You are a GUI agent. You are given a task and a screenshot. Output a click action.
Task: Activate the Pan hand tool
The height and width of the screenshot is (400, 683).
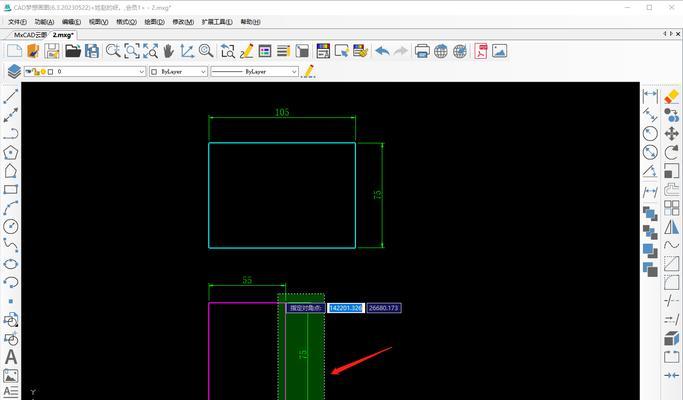pyautogui.click(x=169, y=51)
